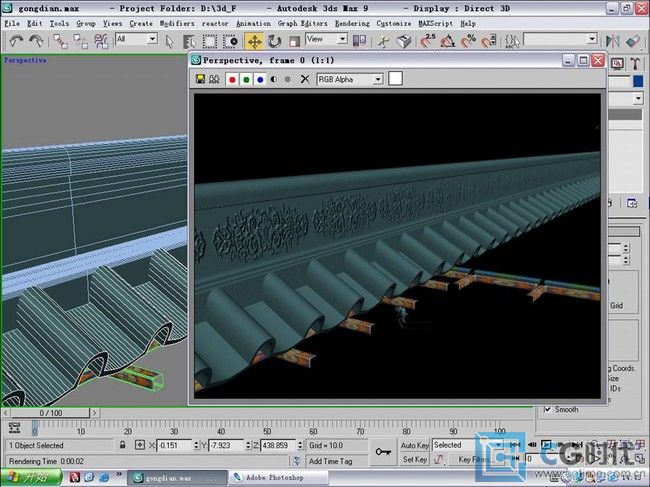The width and height of the screenshot is (650, 487).
Task: Click the white color swatch in render window
Action: coord(395,78)
